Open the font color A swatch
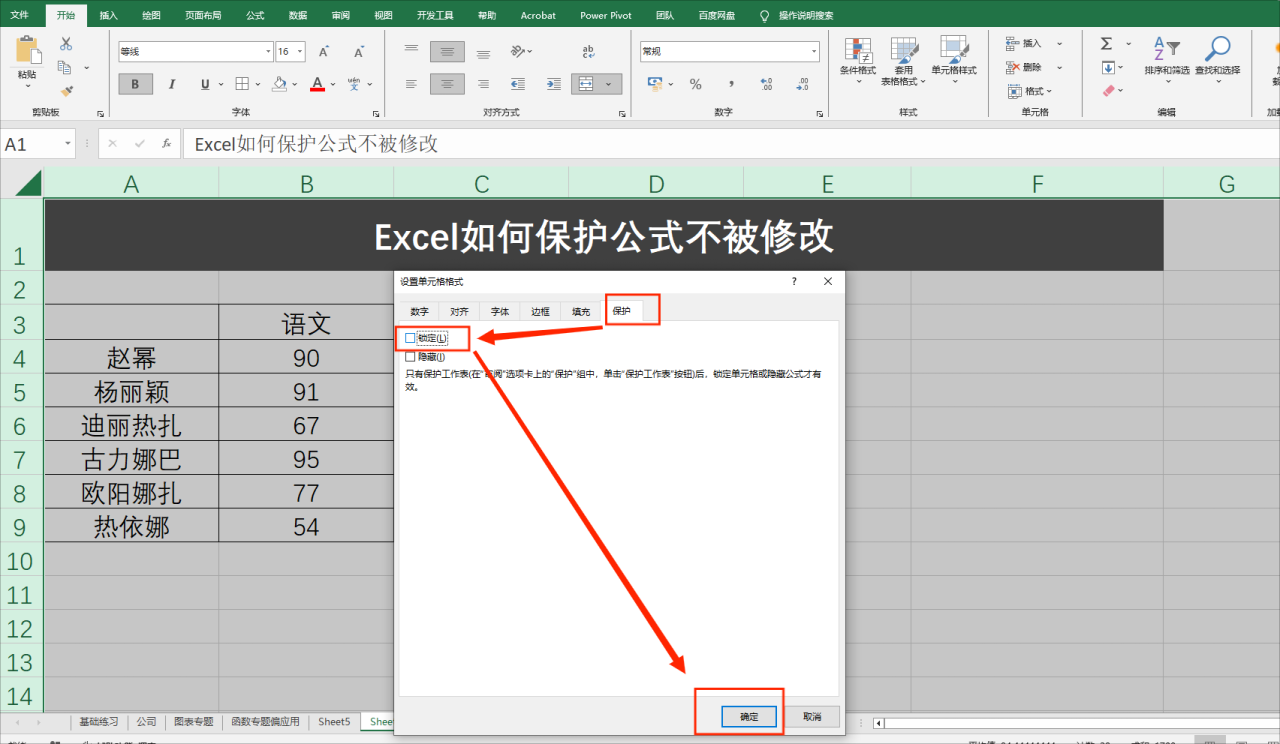The width and height of the screenshot is (1280, 744). click(x=317, y=84)
